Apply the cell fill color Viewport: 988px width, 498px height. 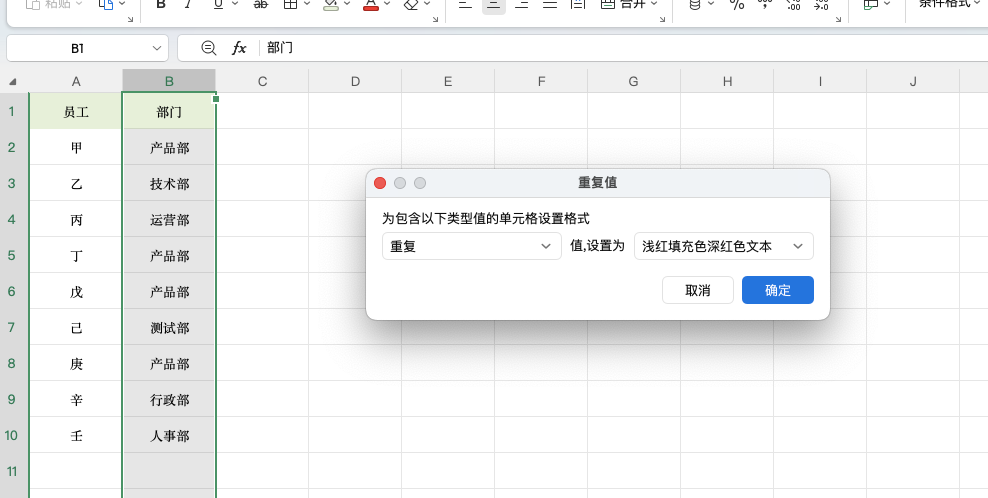point(330,4)
